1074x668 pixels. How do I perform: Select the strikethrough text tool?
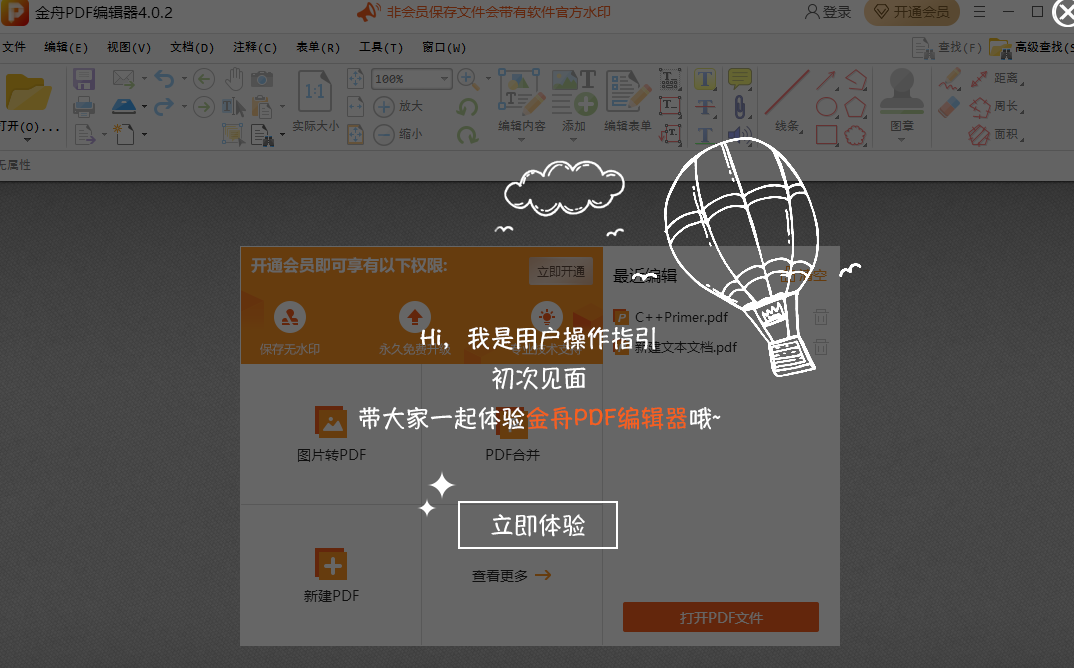coord(705,108)
